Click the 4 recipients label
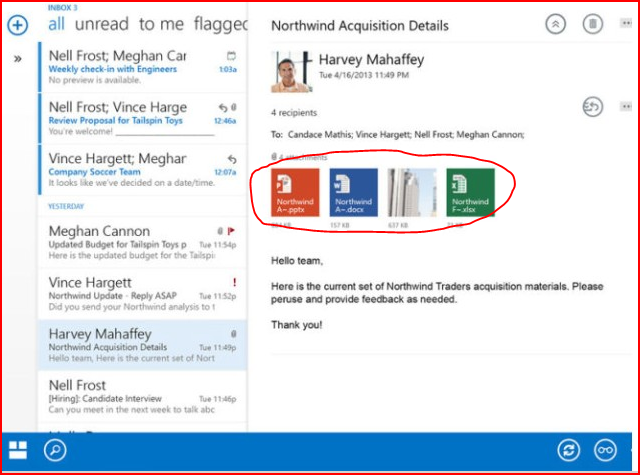 294,113
